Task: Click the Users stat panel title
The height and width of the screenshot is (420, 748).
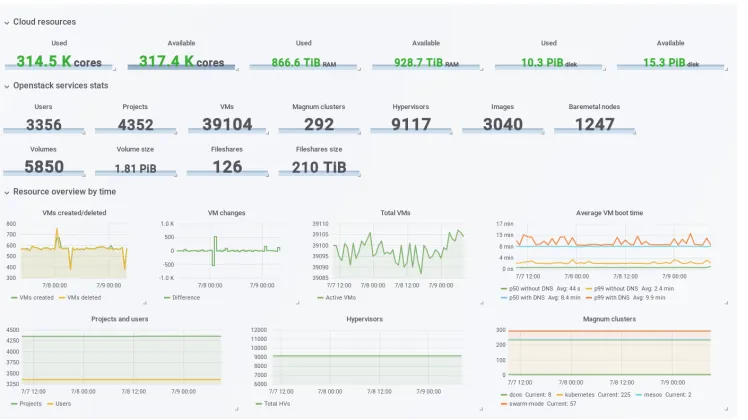Action: click(x=43, y=107)
